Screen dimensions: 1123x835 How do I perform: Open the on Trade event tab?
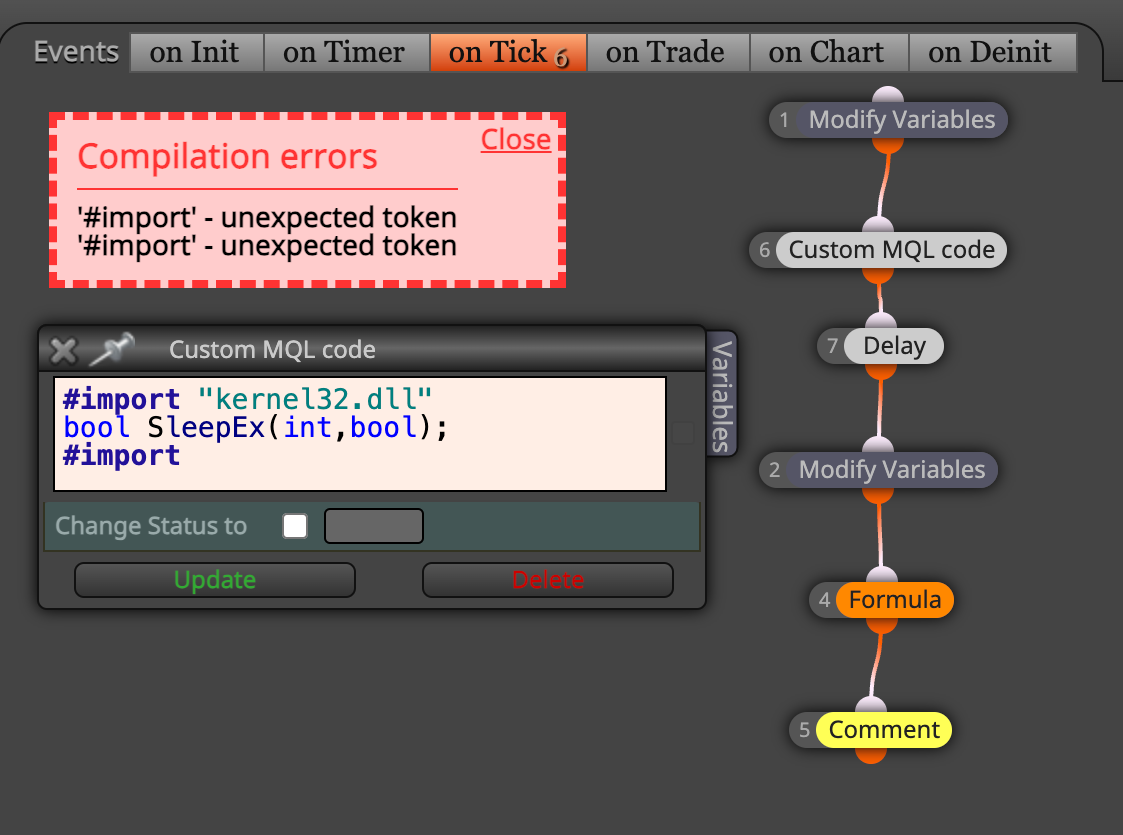(667, 52)
